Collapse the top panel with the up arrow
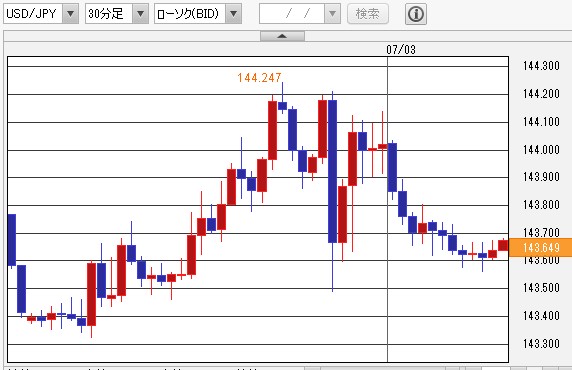Screen dimensions: 572x370 [x=282, y=36]
